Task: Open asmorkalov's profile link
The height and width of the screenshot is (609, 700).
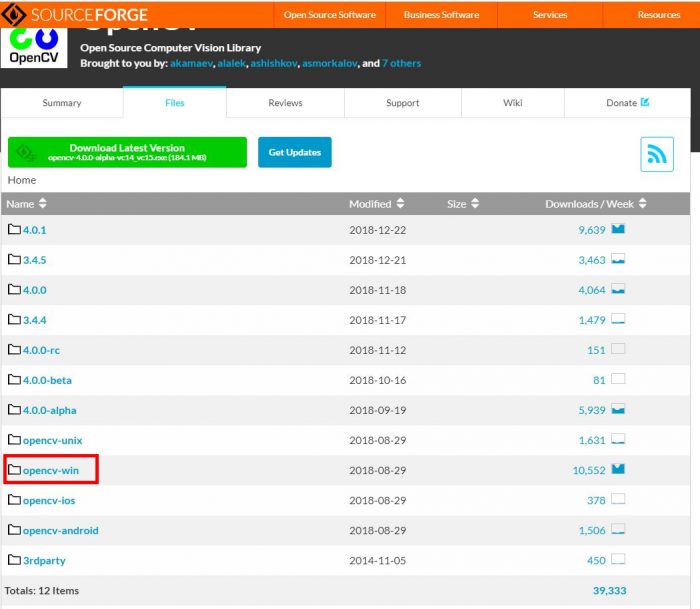Action: [x=329, y=63]
